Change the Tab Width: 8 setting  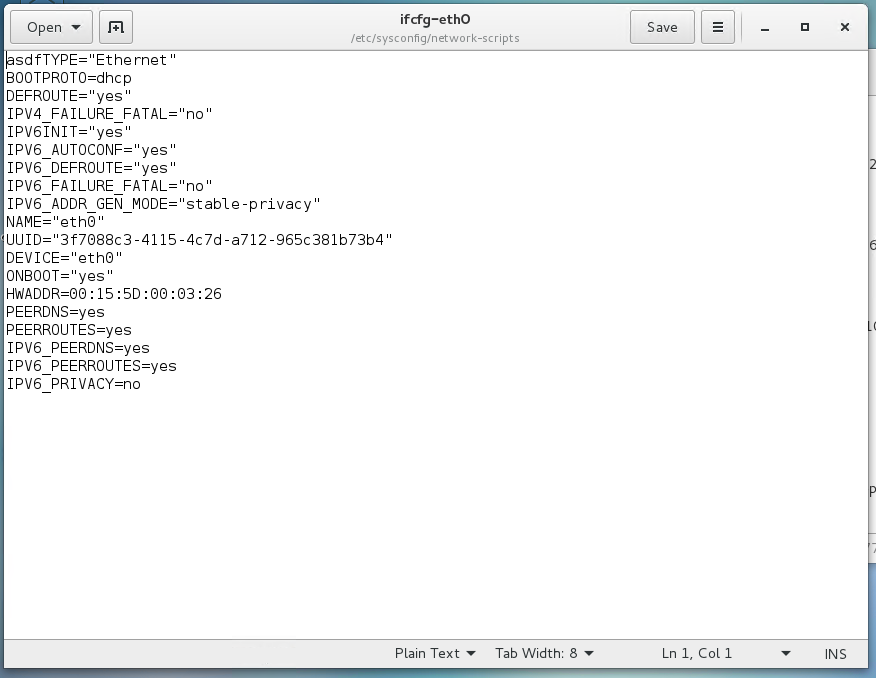tap(544, 653)
